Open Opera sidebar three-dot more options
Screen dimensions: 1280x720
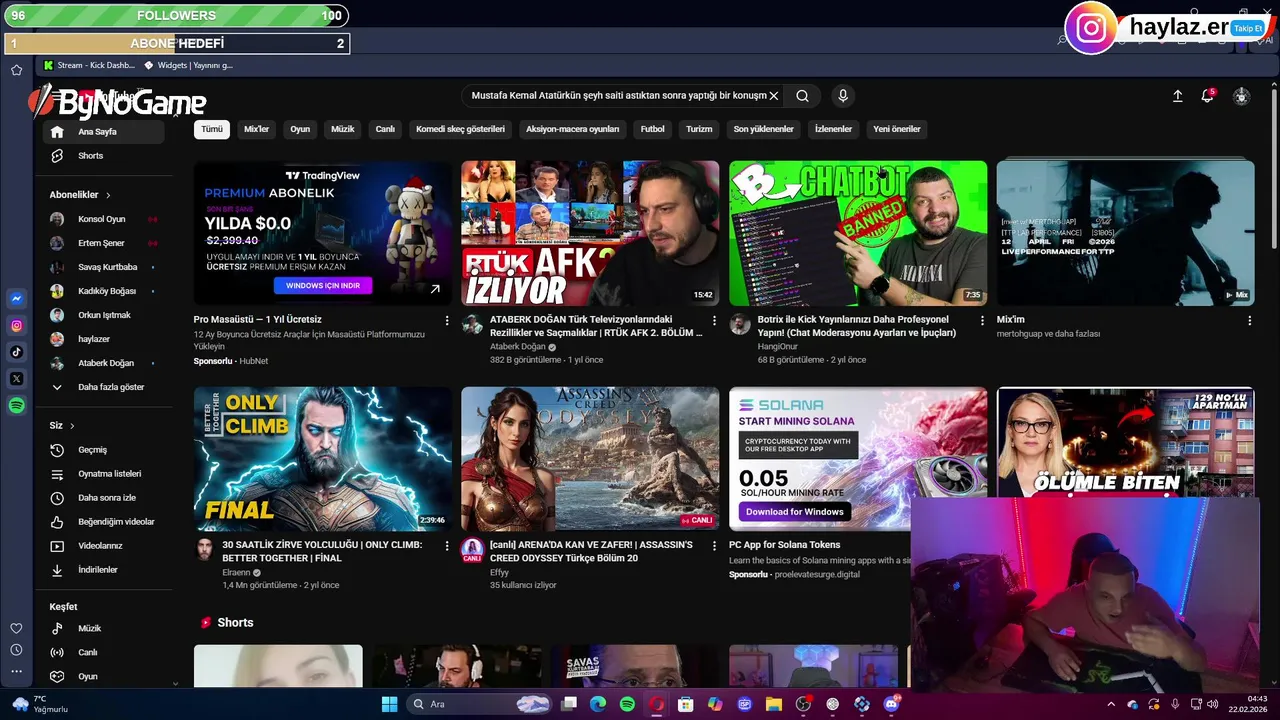[16, 671]
